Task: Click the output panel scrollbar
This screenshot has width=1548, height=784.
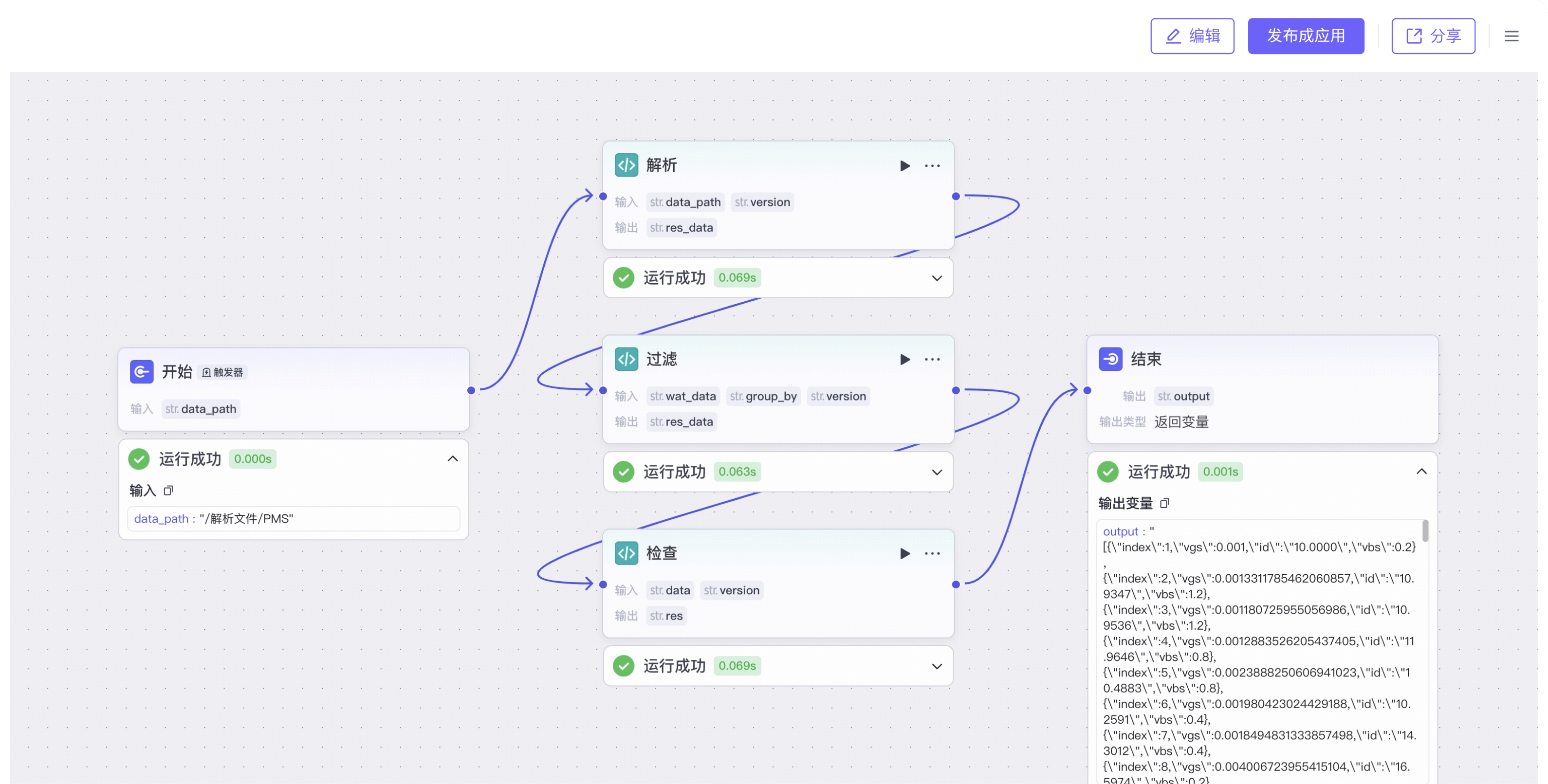Action: [x=1425, y=531]
